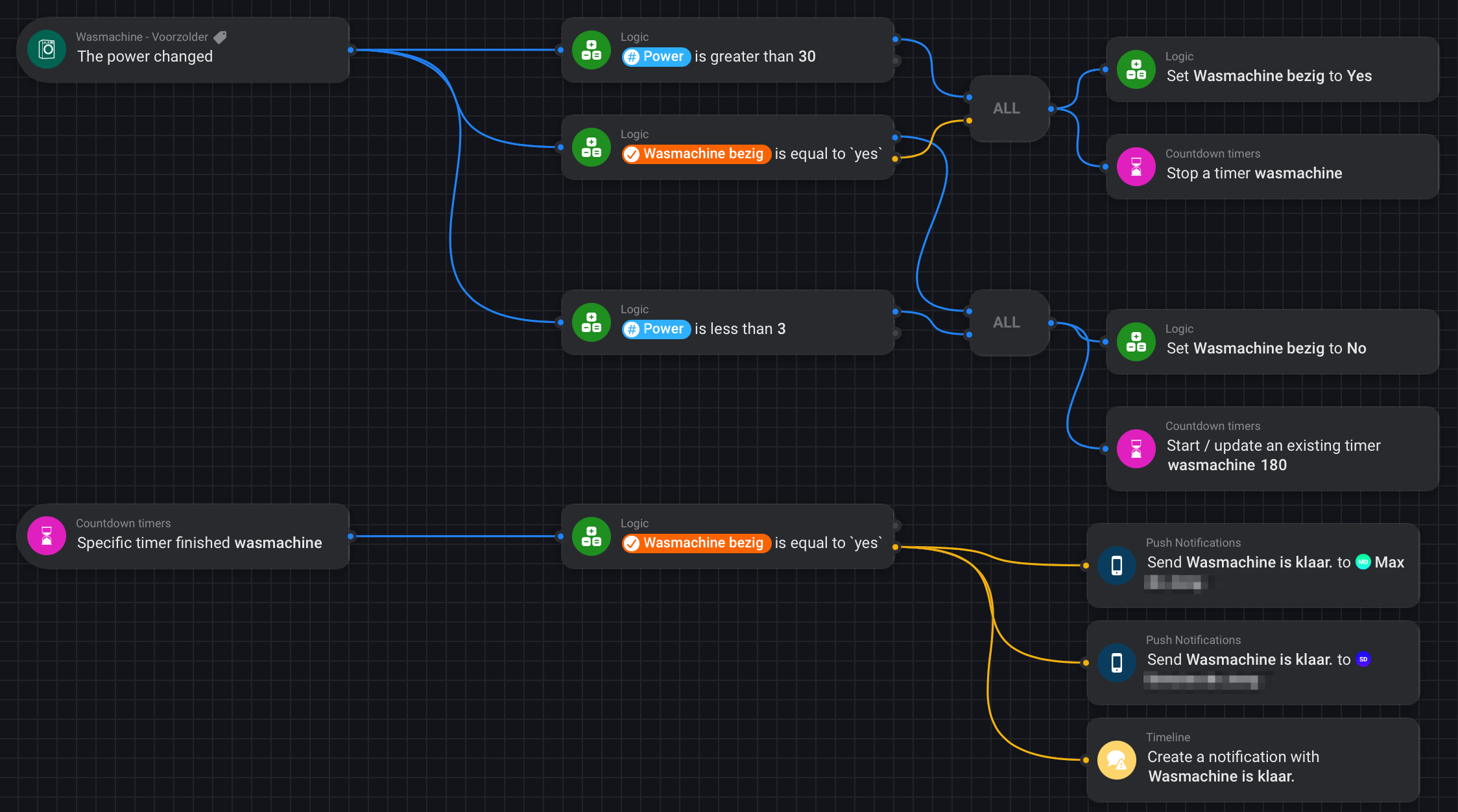Click the tag icon next to Wasmachine - Voorzolder

(x=221, y=38)
